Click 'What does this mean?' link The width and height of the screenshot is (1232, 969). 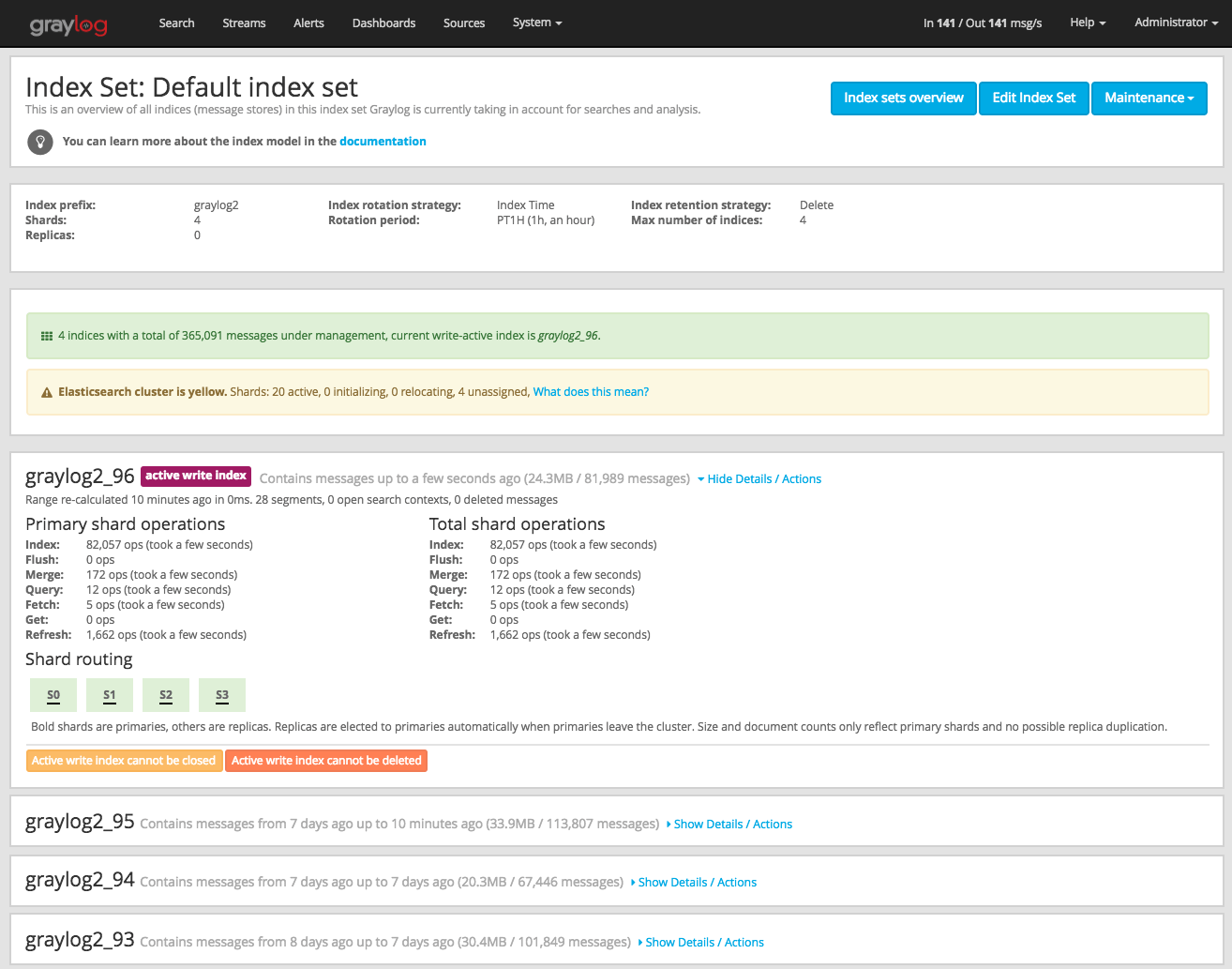591,392
